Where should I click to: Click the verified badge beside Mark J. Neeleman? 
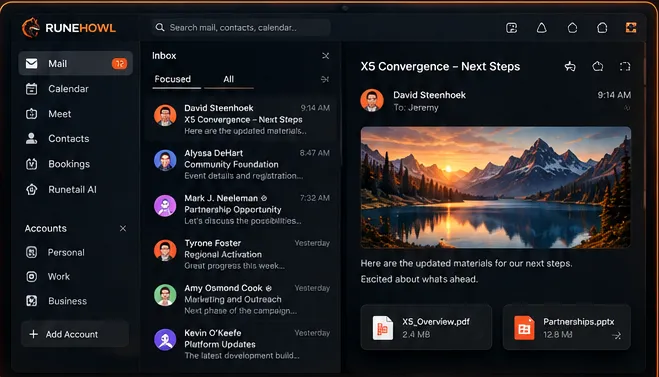pos(264,198)
